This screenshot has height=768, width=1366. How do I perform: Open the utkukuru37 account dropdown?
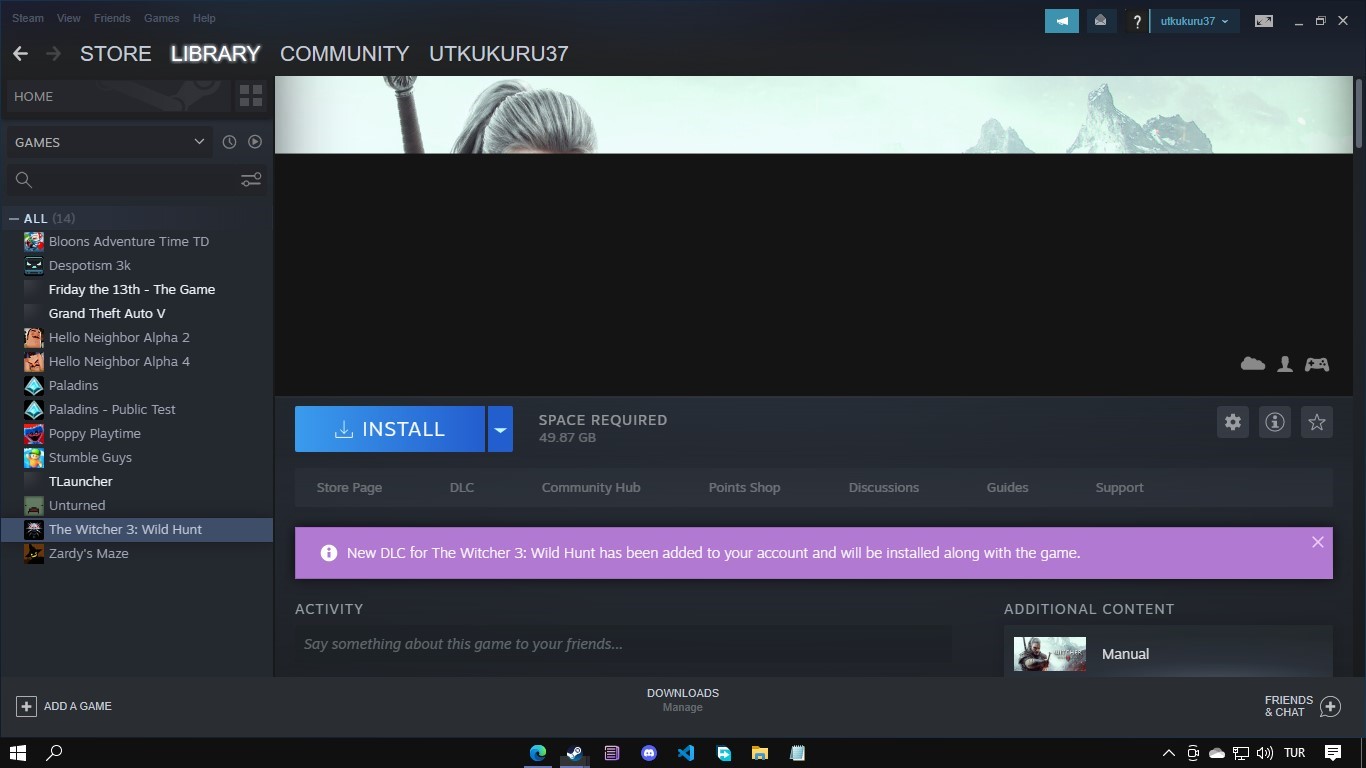click(x=1195, y=21)
